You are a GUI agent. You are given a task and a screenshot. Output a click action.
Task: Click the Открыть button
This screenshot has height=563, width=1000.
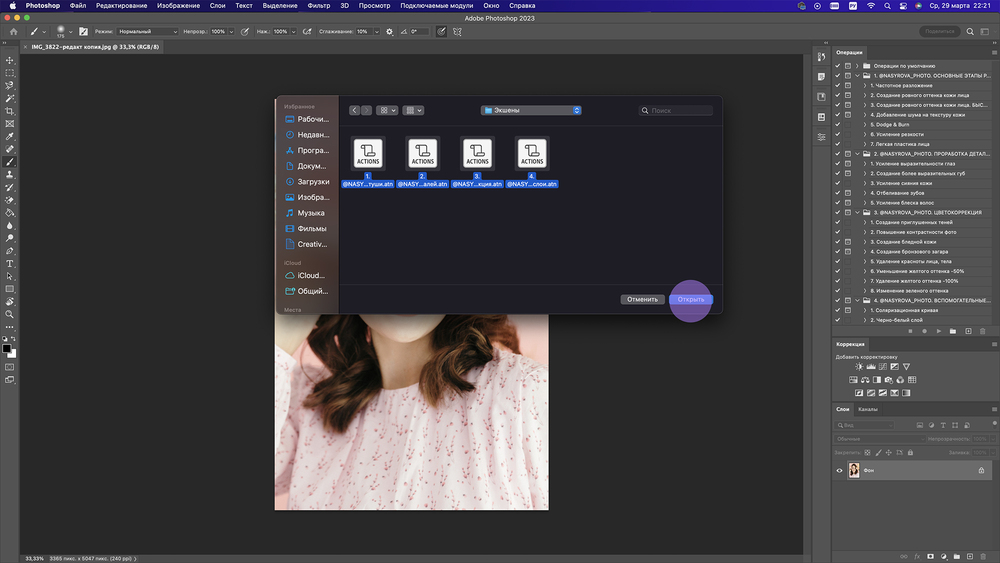pyautogui.click(x=691, y=299)
